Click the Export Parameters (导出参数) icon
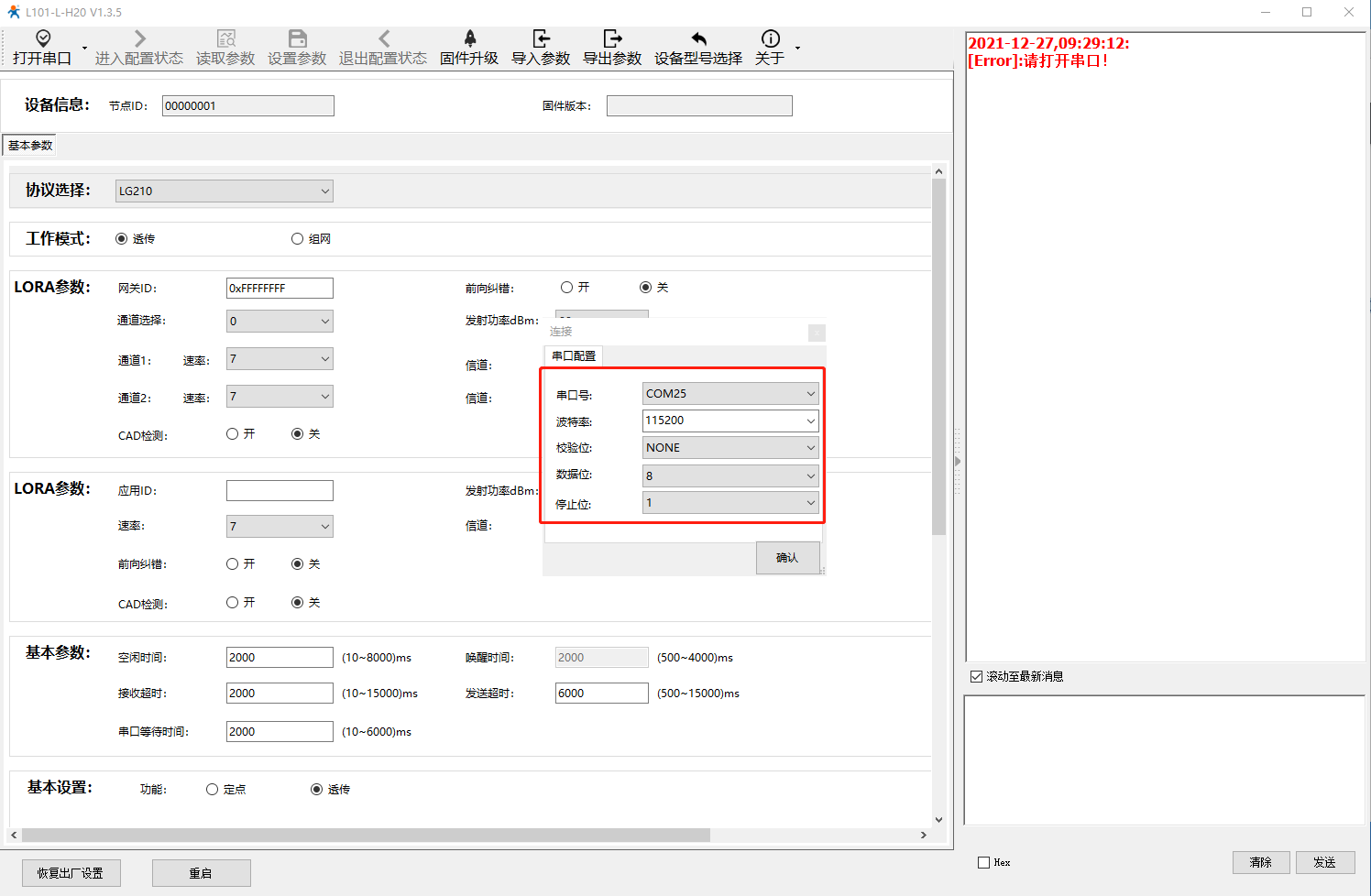 (x=612, y=38)
